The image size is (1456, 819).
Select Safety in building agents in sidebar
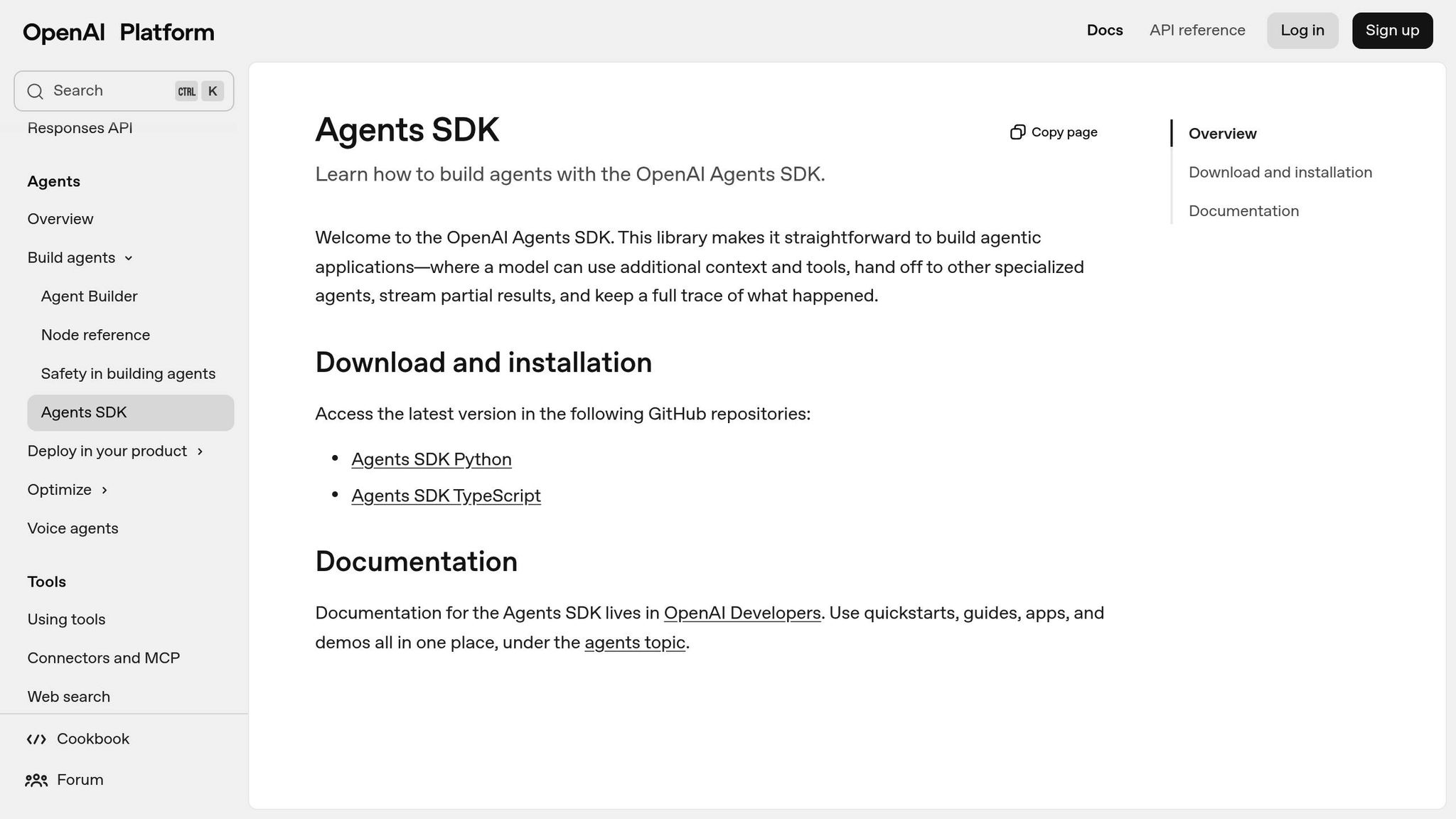click(129, 373)
